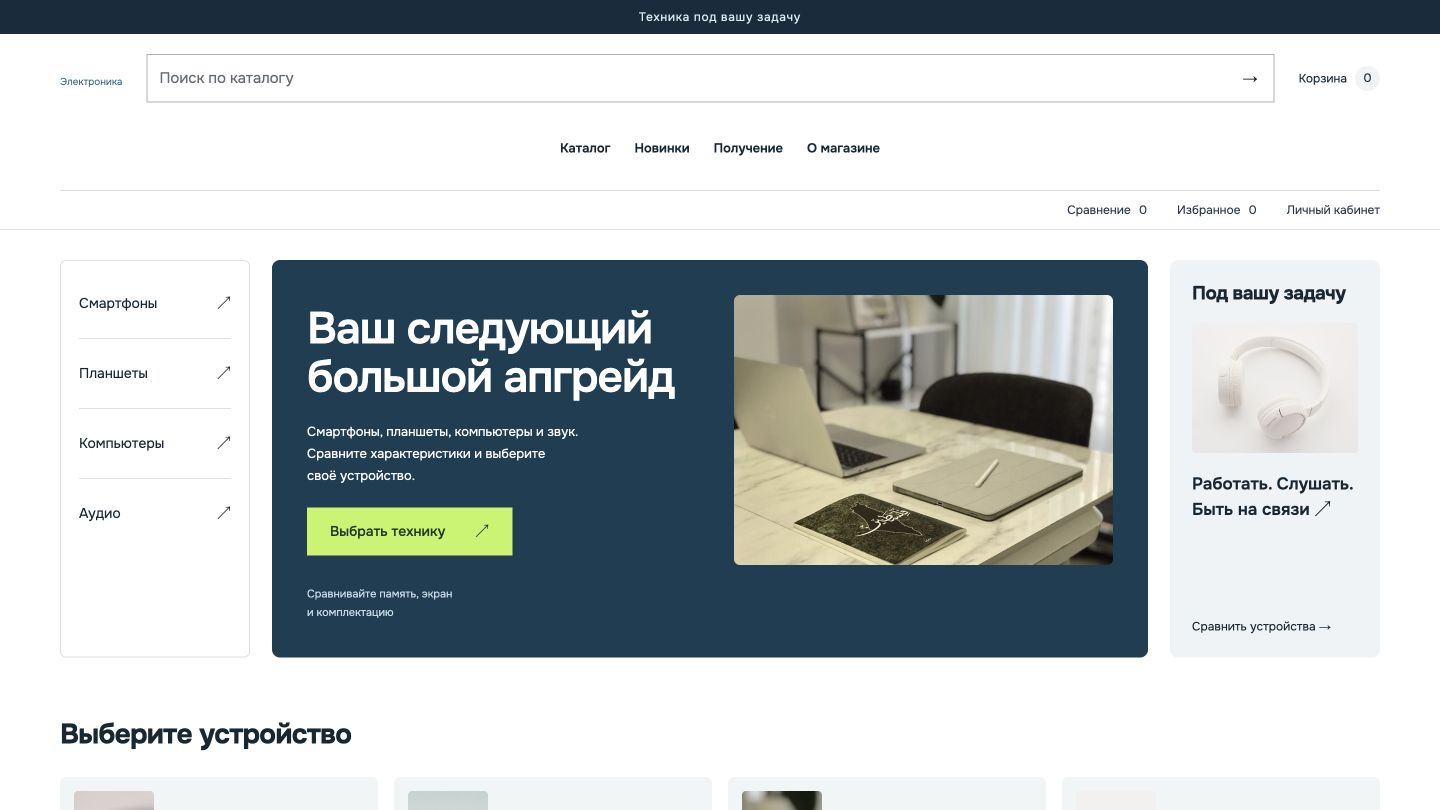This screenshot has width=1440, height=810.
Task: Open the Получение page
Action: click(748, 148)
